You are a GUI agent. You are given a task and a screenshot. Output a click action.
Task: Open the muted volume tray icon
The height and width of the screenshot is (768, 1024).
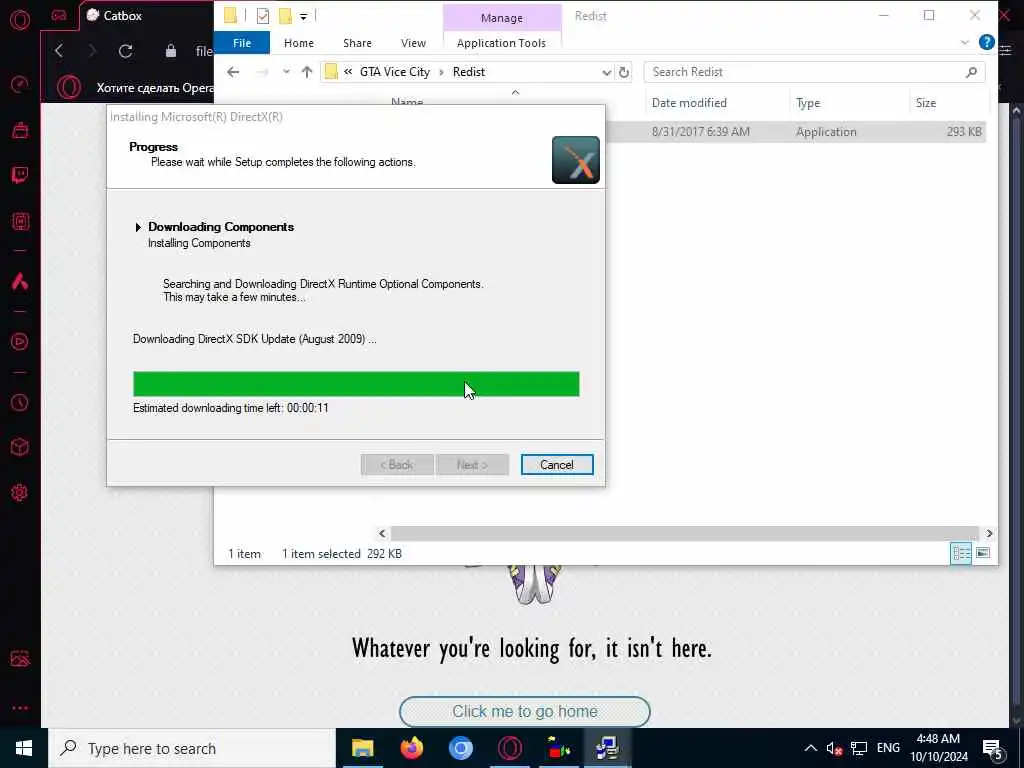(x=834, y=748)
